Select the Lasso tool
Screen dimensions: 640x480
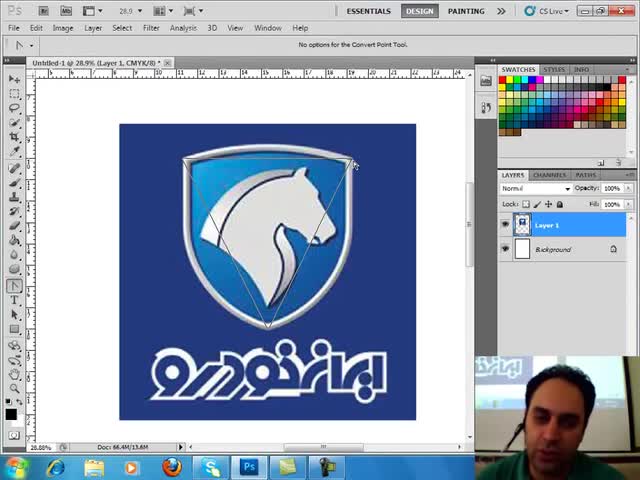[x=14, y=108]
